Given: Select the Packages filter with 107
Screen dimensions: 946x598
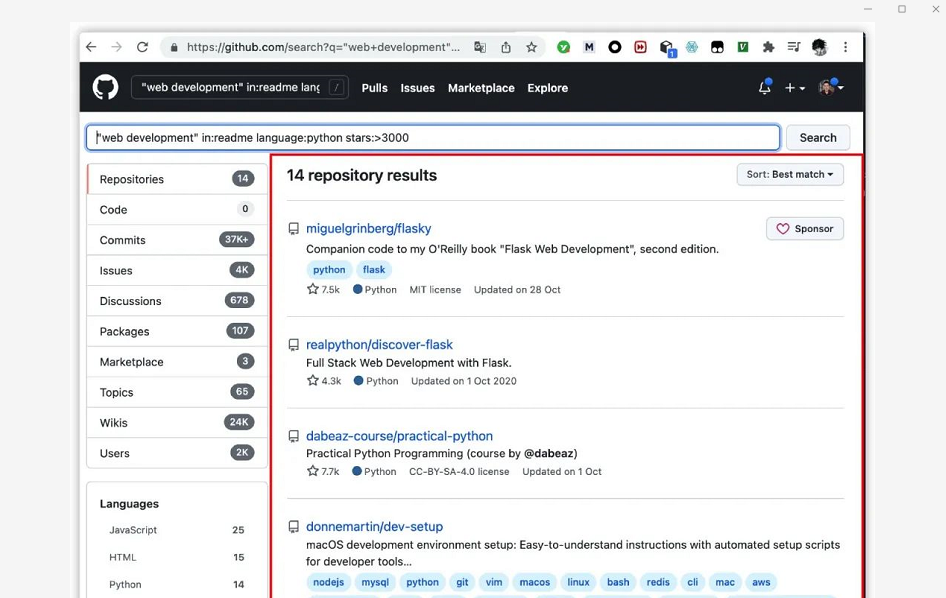Looking at the screenshot, I should [x=177, y=331].
